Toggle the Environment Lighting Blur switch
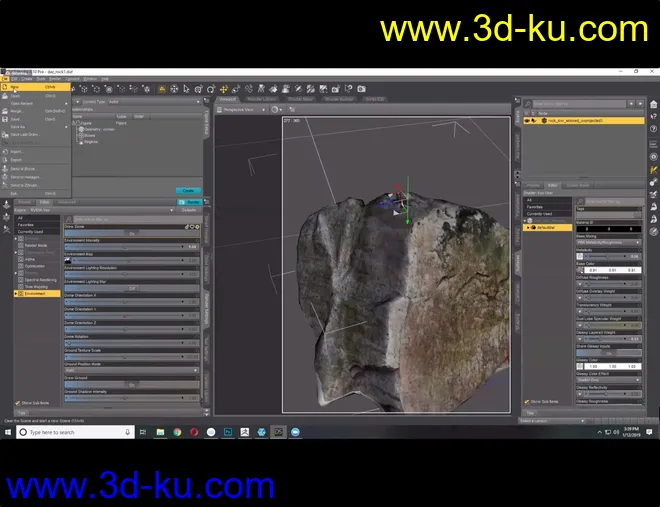The height and width of the screenshot is (507, 660). (x=132, y=289)
